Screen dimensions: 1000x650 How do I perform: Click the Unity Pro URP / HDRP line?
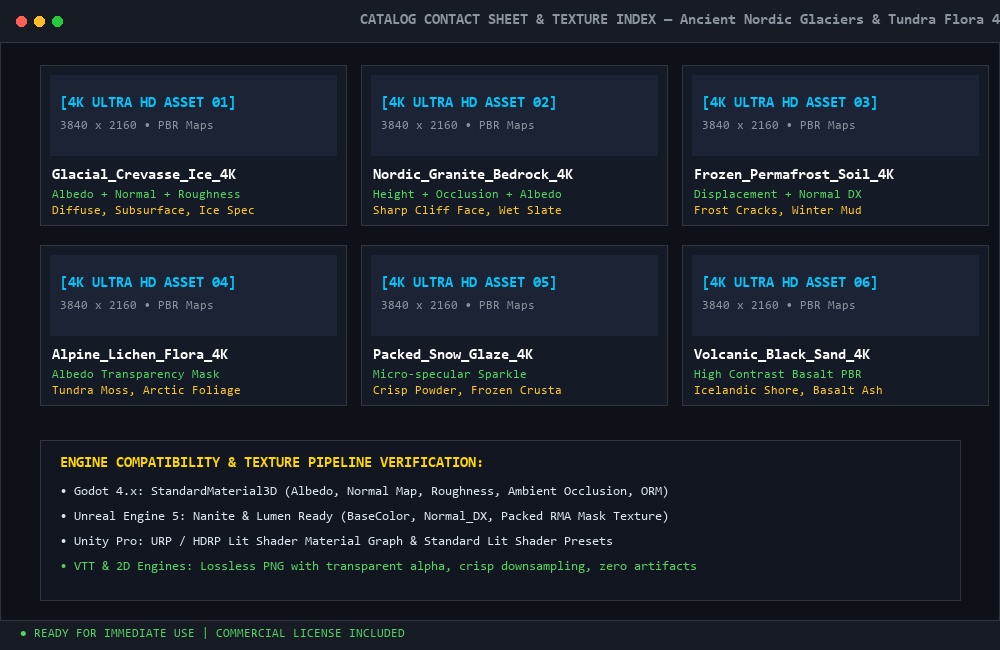pyautogui.click(x=337, y=541)
